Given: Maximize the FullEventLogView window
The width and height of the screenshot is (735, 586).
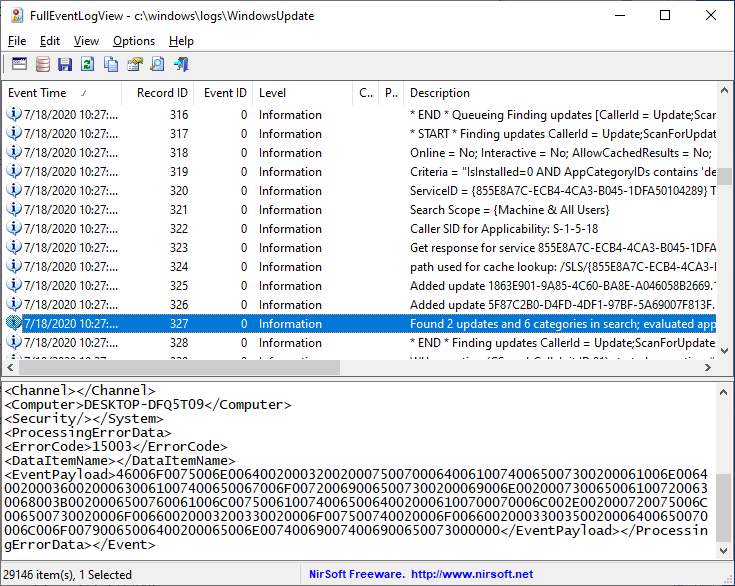Looking at the screenshot, I should coord(665,15).
